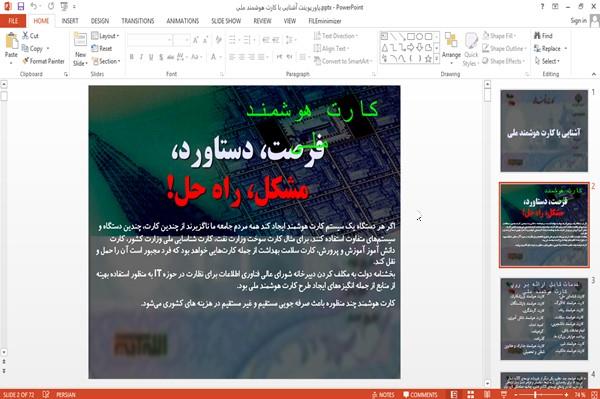Open the Select dropdown
This screenshot has height=399, width=600.
pyautogui.click(x=547, y=61)
